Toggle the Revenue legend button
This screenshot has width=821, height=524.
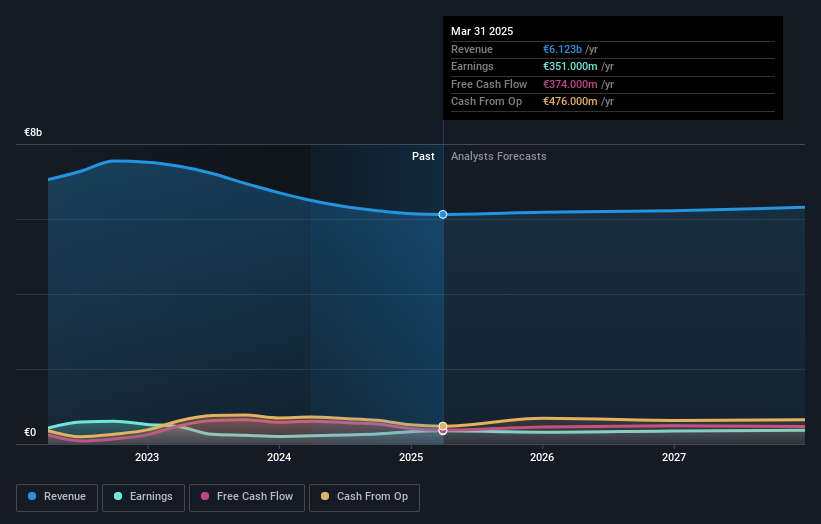[x=57, y=497]
